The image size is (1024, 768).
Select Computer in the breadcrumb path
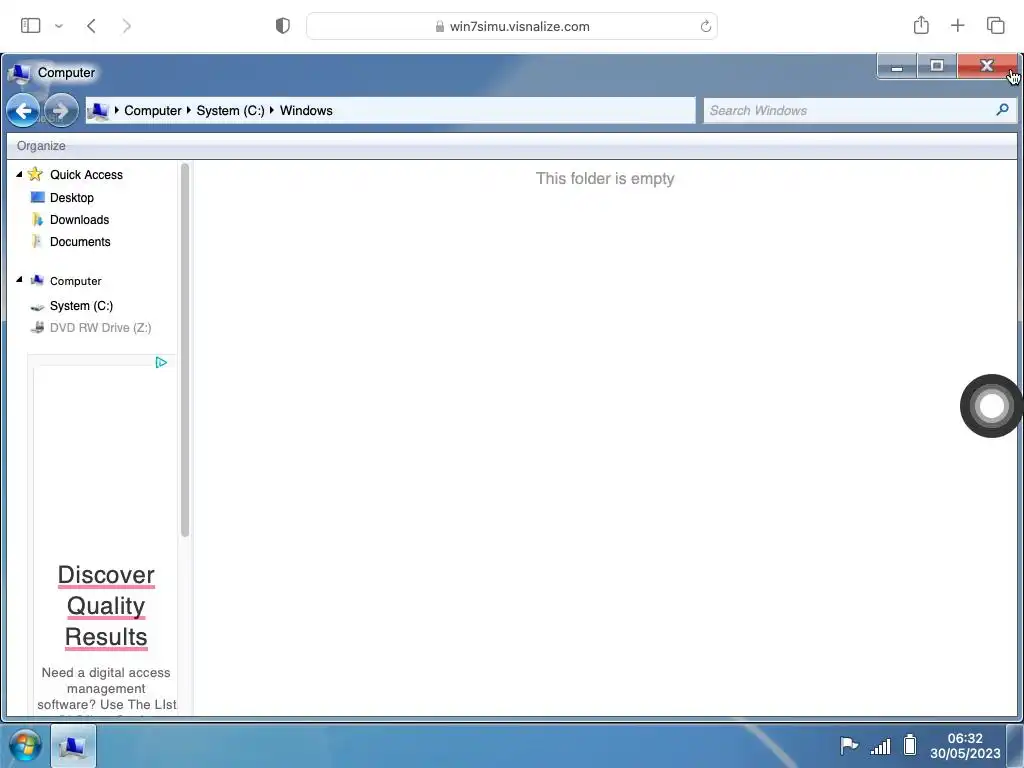click(153, 110)
